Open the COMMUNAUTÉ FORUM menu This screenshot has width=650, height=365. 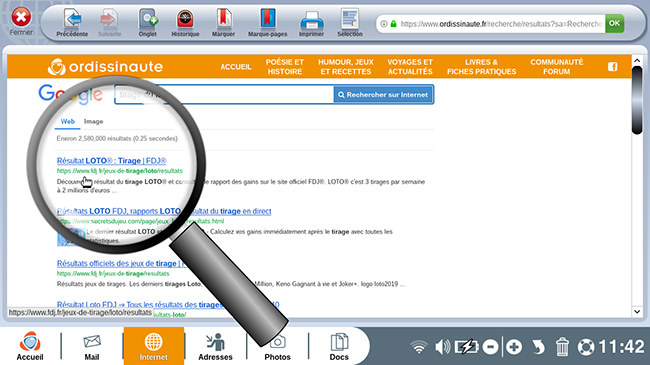(x=557, y=67)
